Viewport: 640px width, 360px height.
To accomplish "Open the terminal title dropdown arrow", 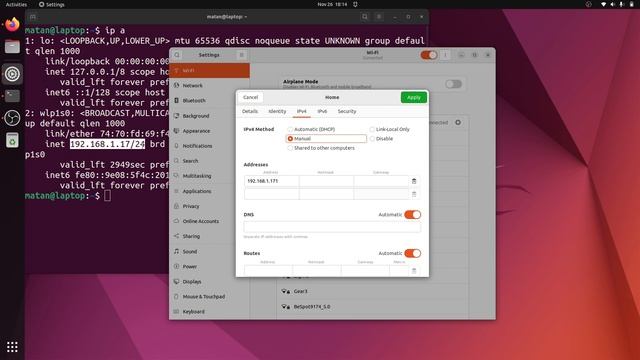I will pyautogui.click(x=246, y=17).
